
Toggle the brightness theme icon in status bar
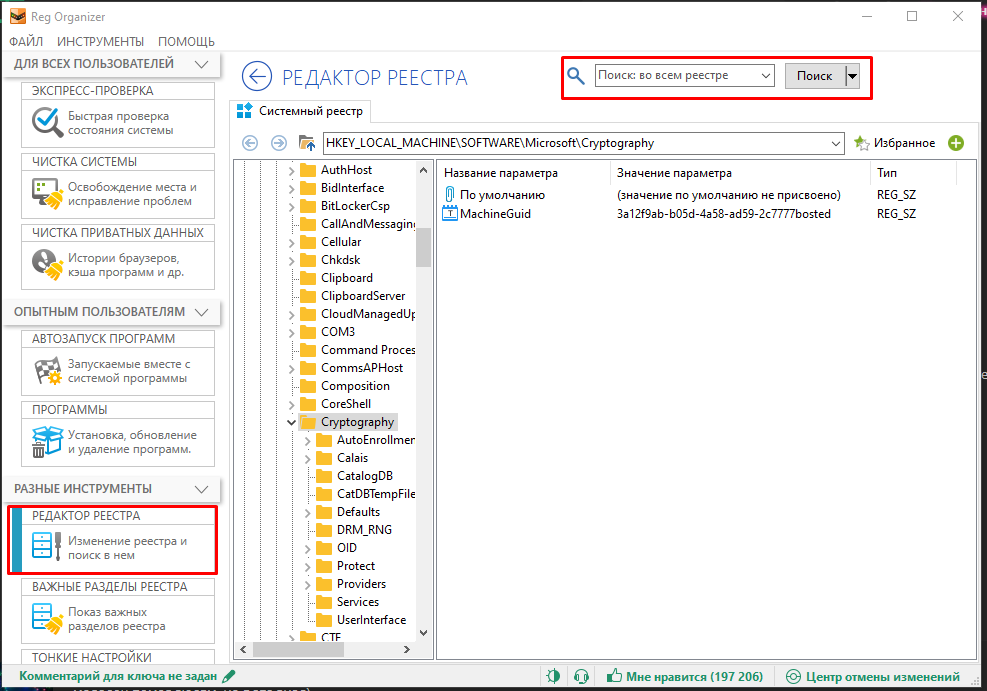point(553,677)
